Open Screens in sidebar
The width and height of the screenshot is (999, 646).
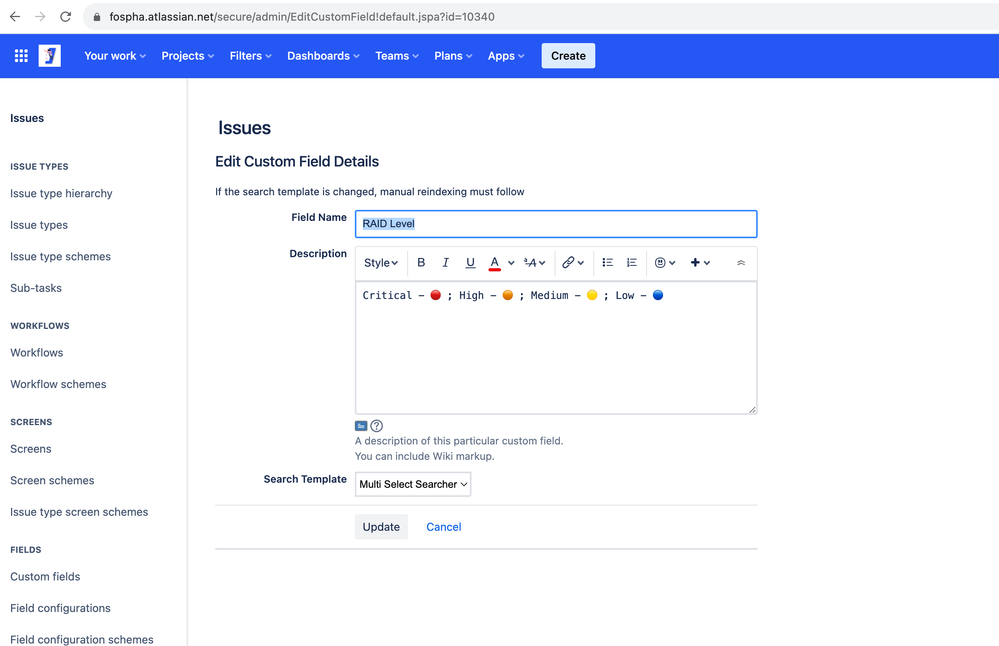[31, 449]
